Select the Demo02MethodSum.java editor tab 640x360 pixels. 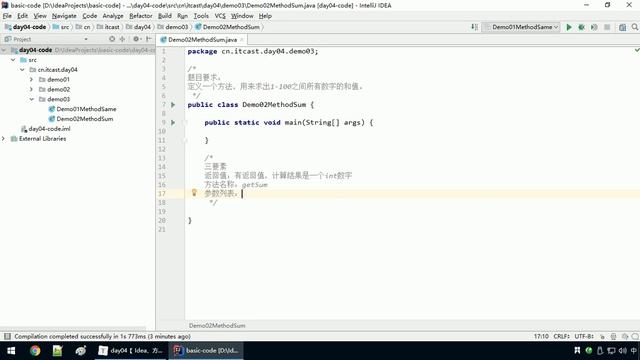[202, 40]
